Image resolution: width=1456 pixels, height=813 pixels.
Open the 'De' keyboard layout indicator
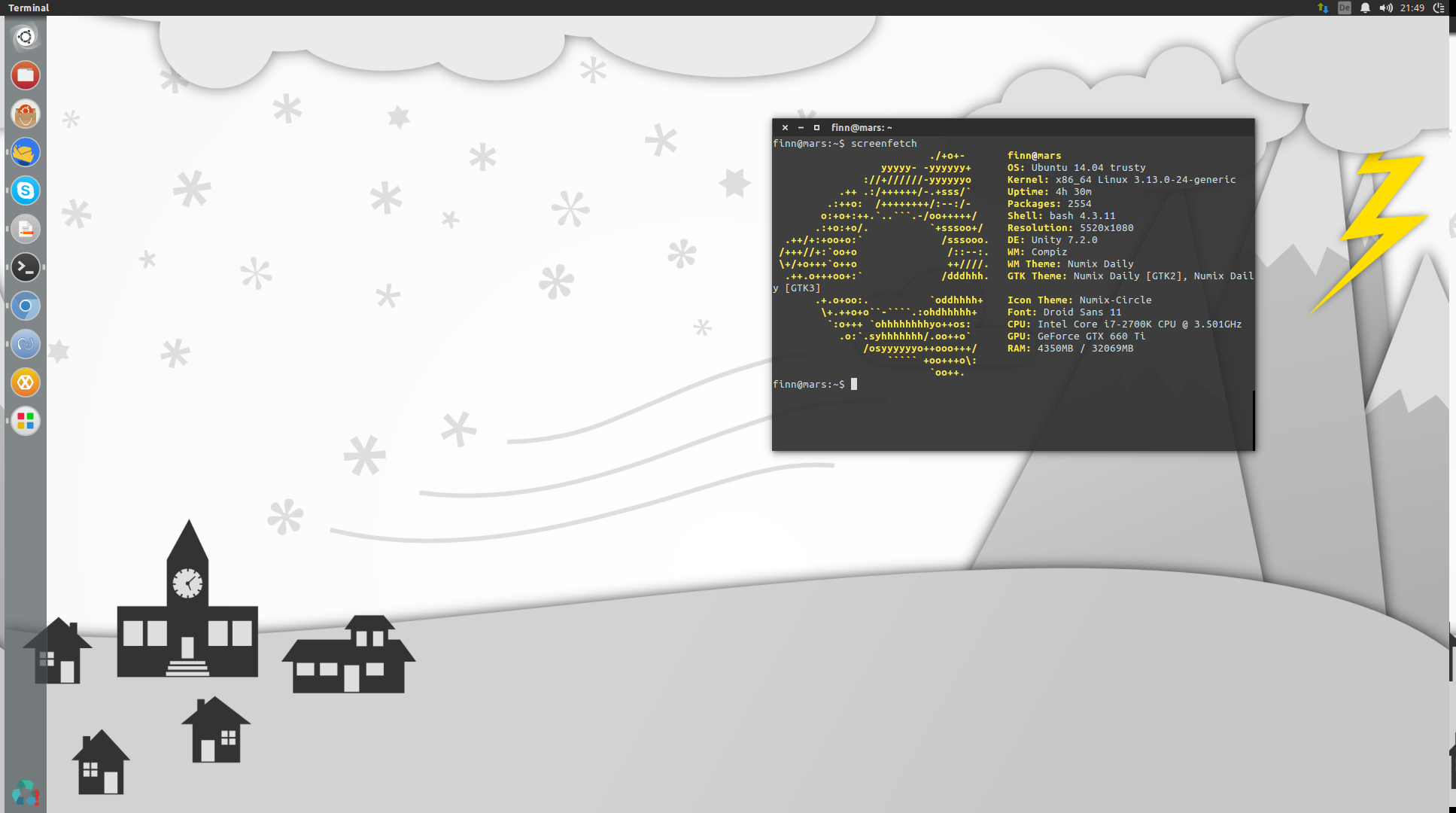pos(1345,8)
